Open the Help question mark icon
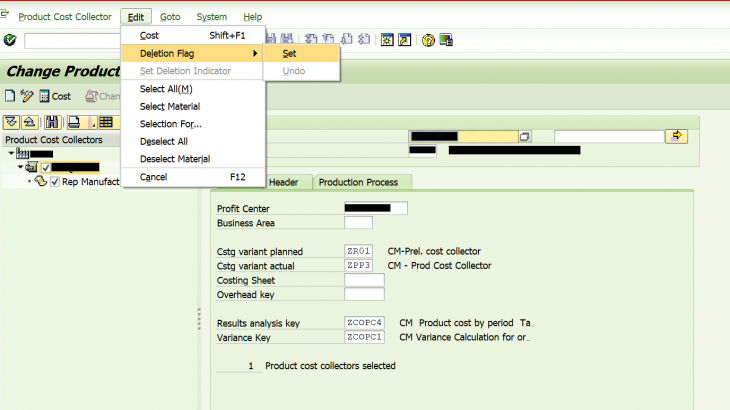The image size is (730, 410). 428,40
